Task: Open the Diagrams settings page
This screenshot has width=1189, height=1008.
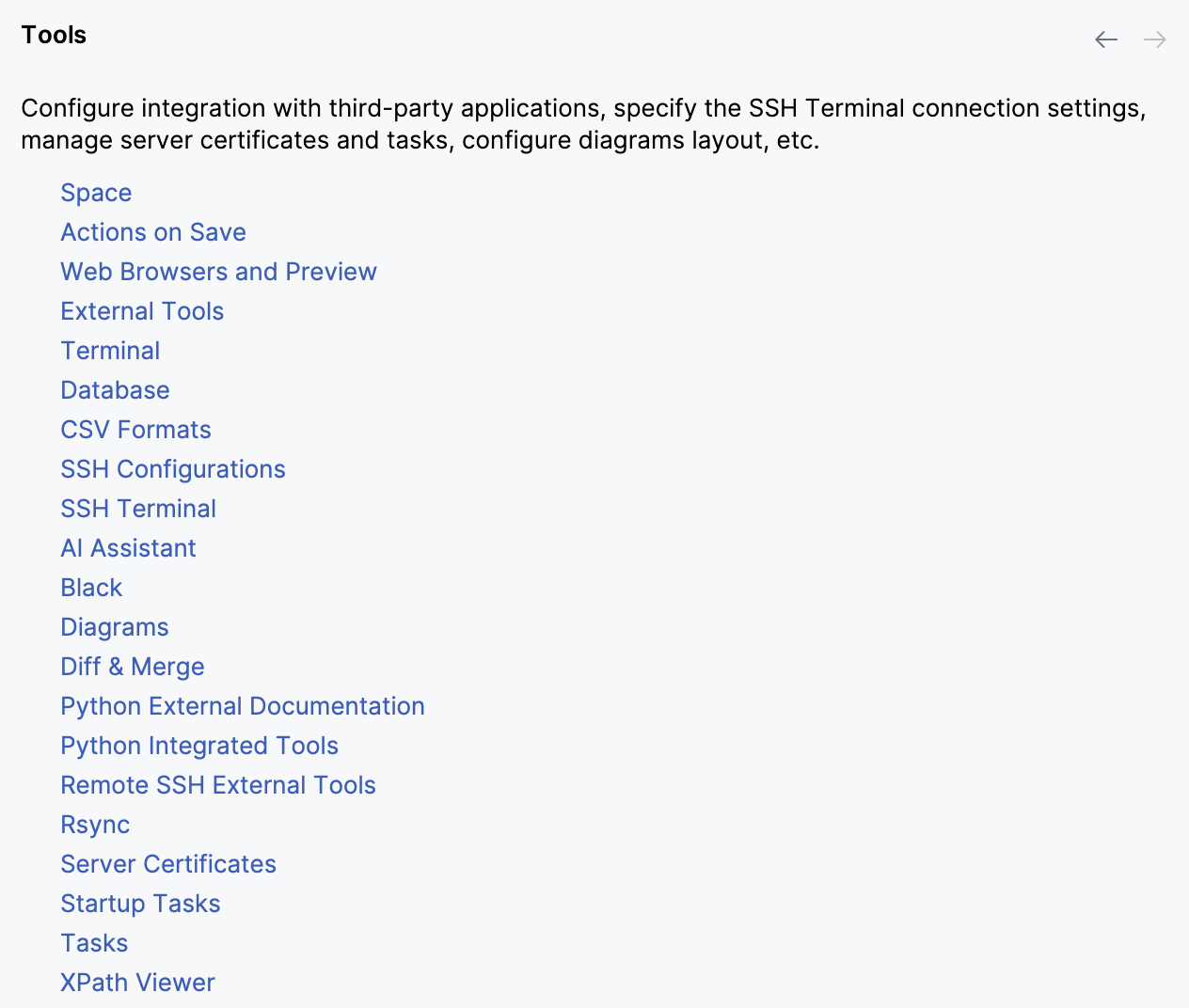Action: (115, 627)
